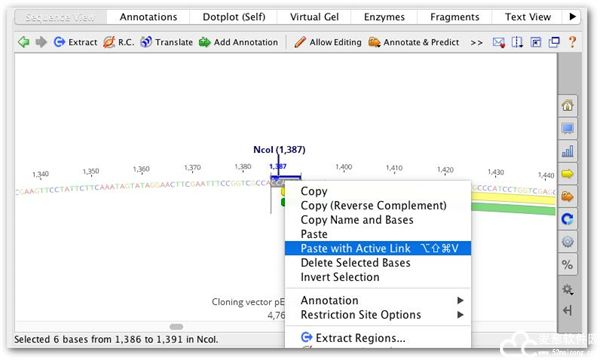600x360 pixels.
Task: Click the 1,400 ruler position label
Action: [344, 167]
